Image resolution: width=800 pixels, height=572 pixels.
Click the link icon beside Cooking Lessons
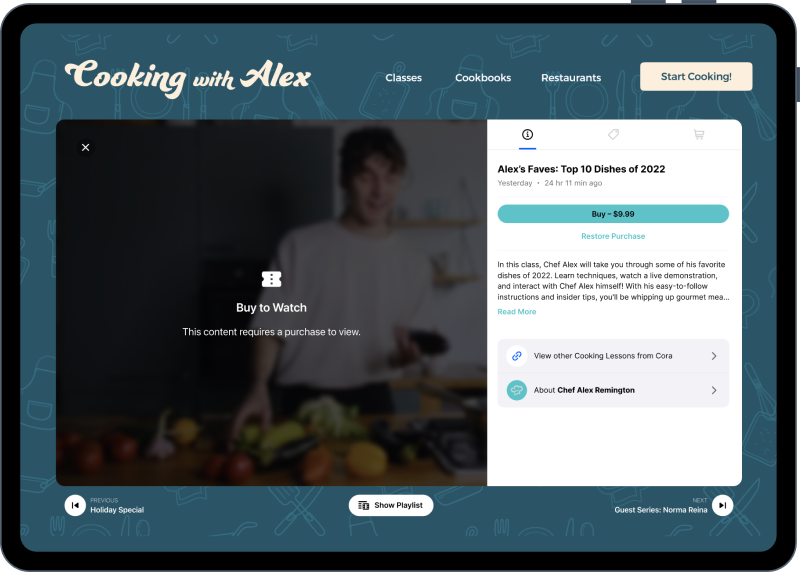(x=517, y=356)
